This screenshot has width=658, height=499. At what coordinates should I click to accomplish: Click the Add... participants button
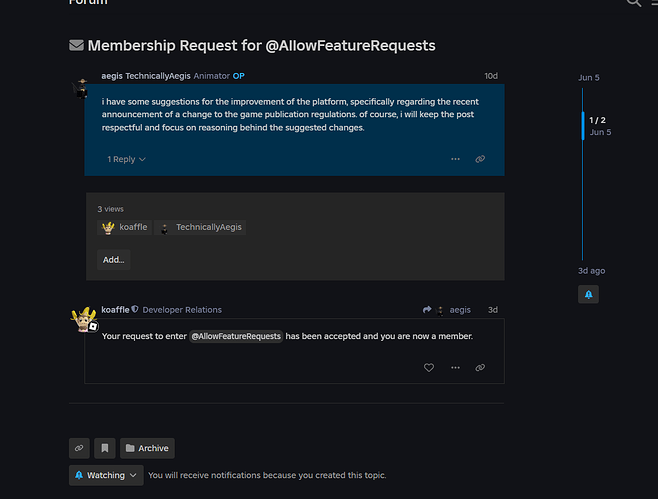(114, 260)
